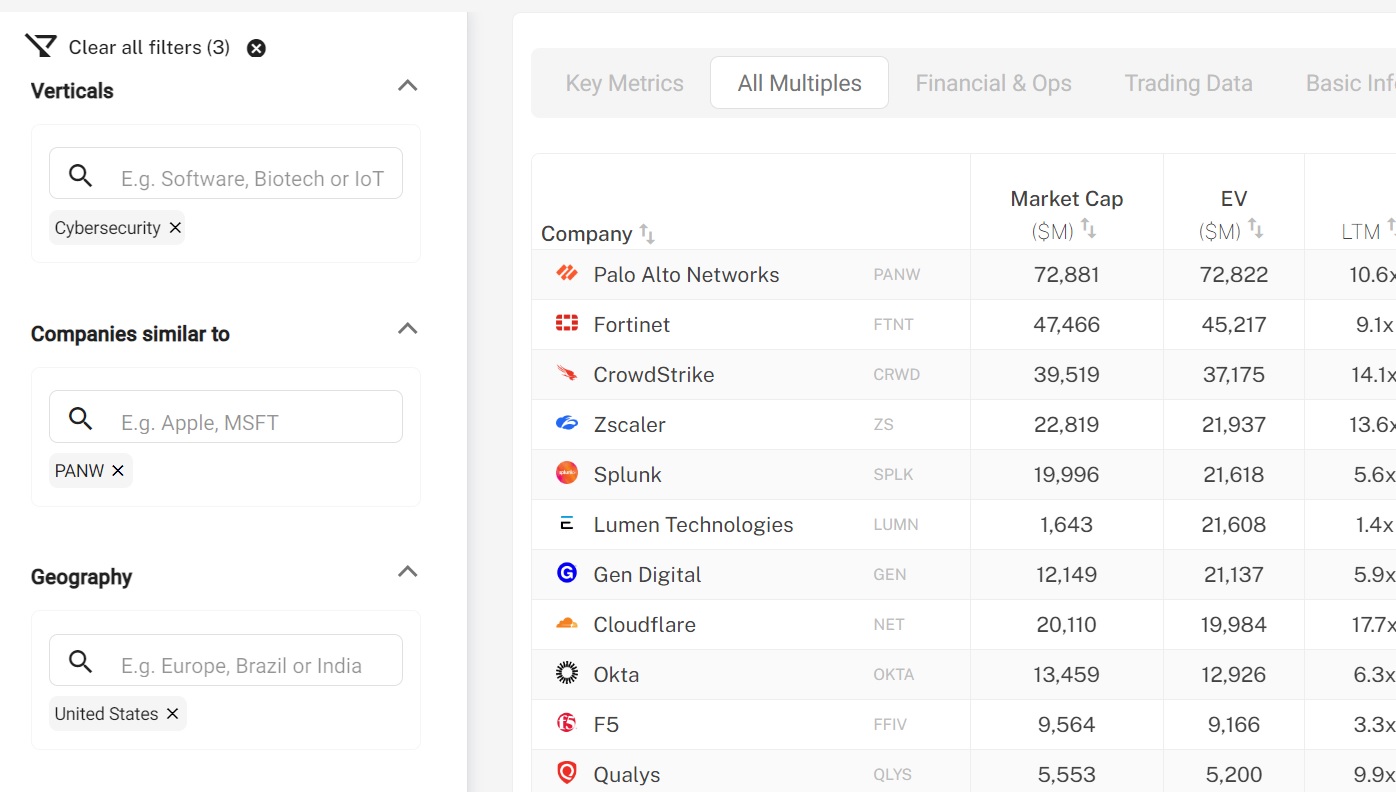This screenshot has width=1396, height=792.
Task: Click Market Cap value 9,564
Action: point(1066,725)
